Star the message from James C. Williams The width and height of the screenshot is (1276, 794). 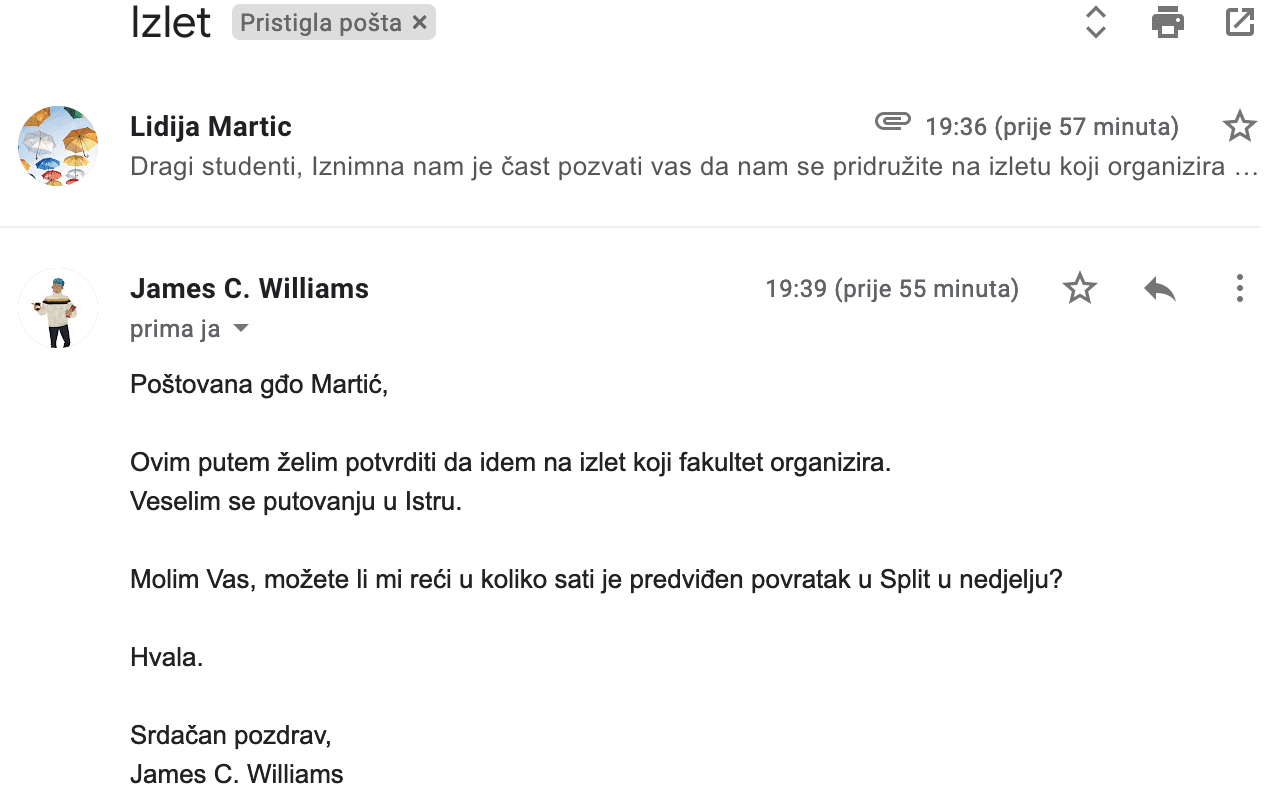[1079, 289]
